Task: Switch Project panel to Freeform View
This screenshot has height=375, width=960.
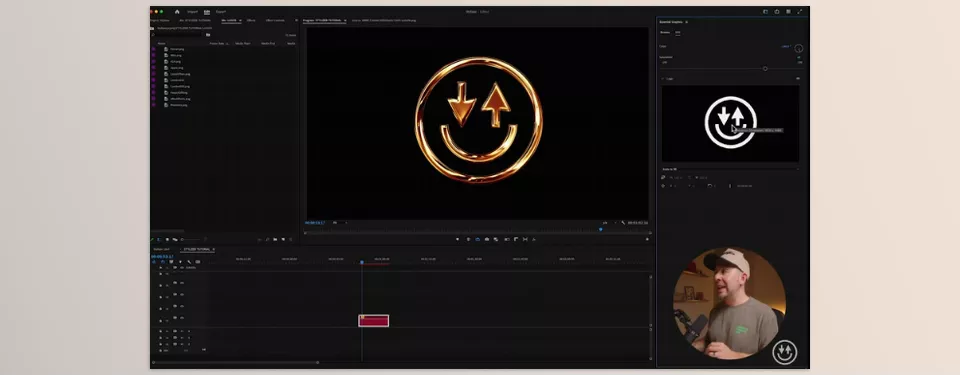Action: tap(174, 240)
